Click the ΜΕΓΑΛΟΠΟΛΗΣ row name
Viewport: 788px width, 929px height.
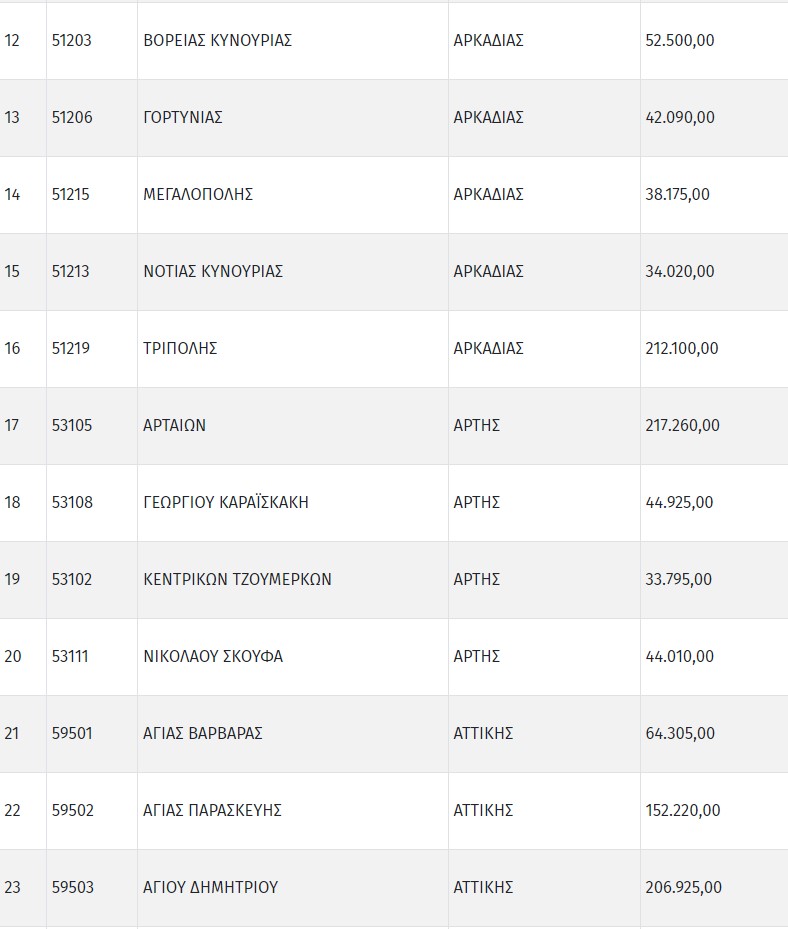point(198,195)
